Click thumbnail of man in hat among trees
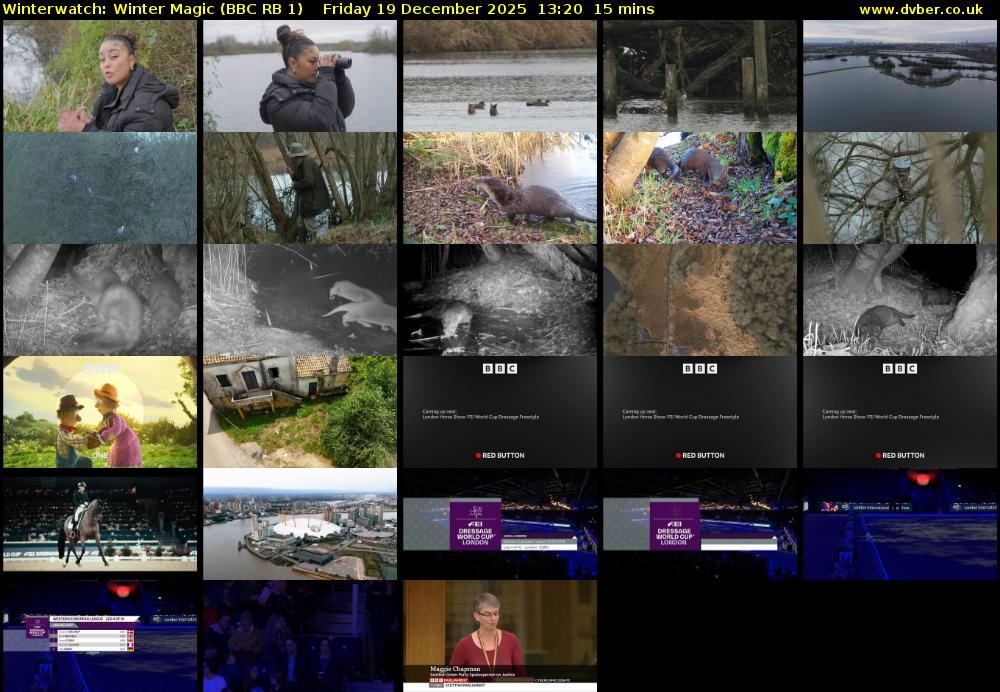 [300, 188]
